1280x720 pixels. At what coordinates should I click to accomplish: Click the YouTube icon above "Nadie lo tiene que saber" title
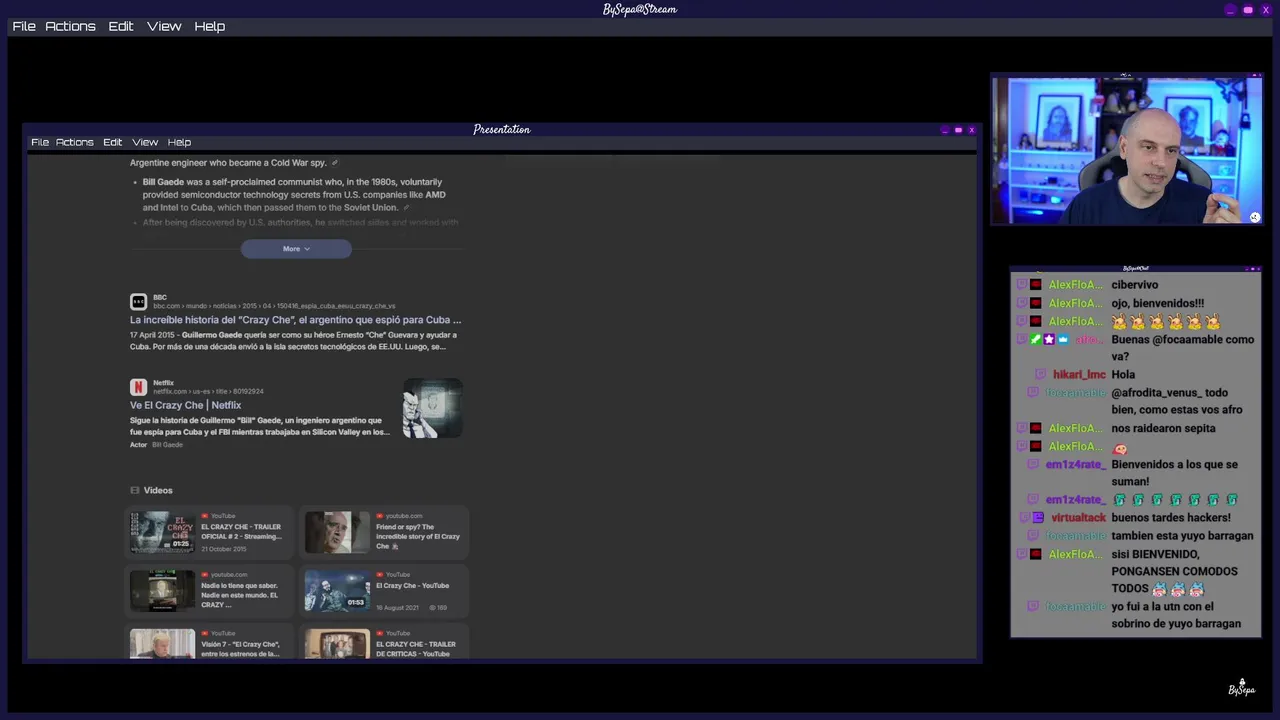[205, 575]
